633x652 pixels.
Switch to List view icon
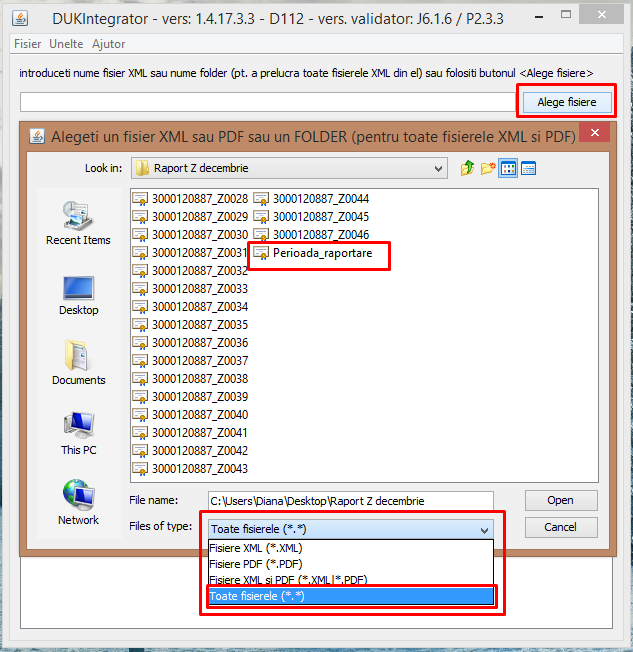(508, 168)
